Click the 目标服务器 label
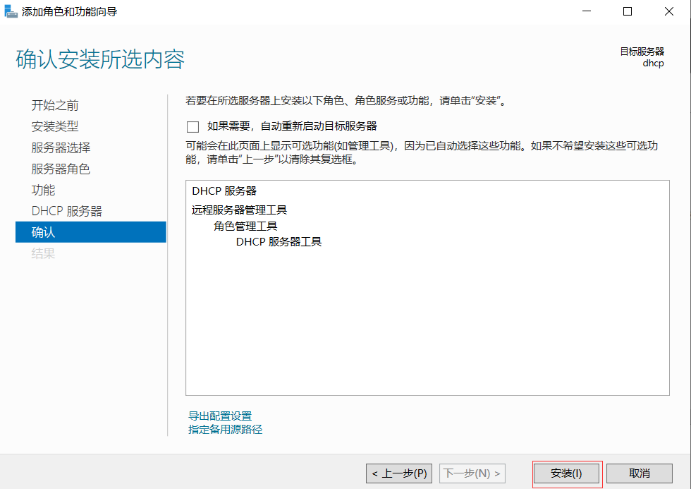 coord(642,52)
